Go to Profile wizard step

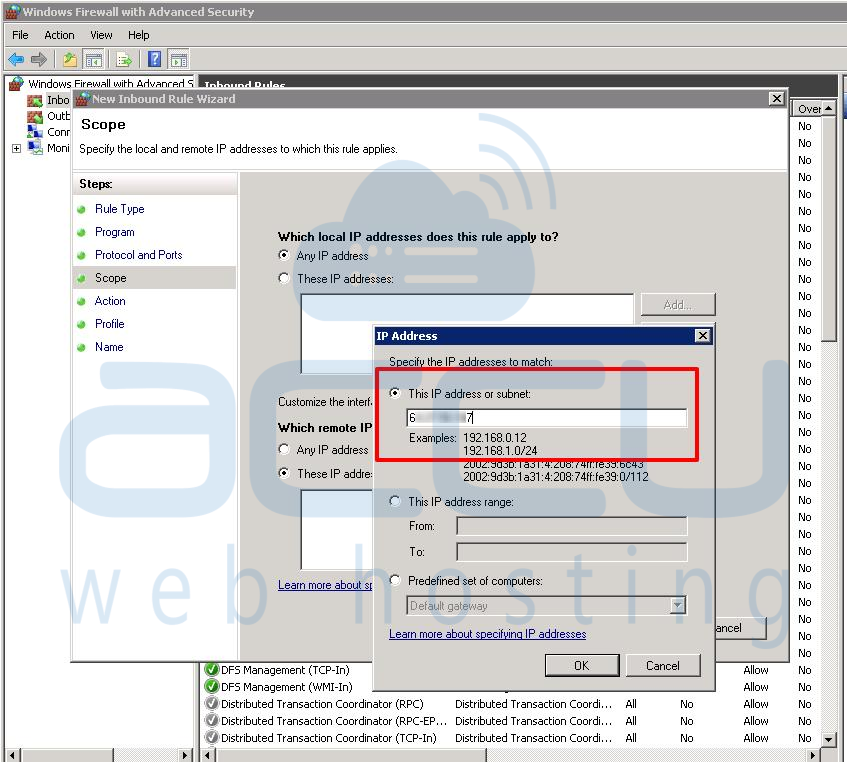110,324
